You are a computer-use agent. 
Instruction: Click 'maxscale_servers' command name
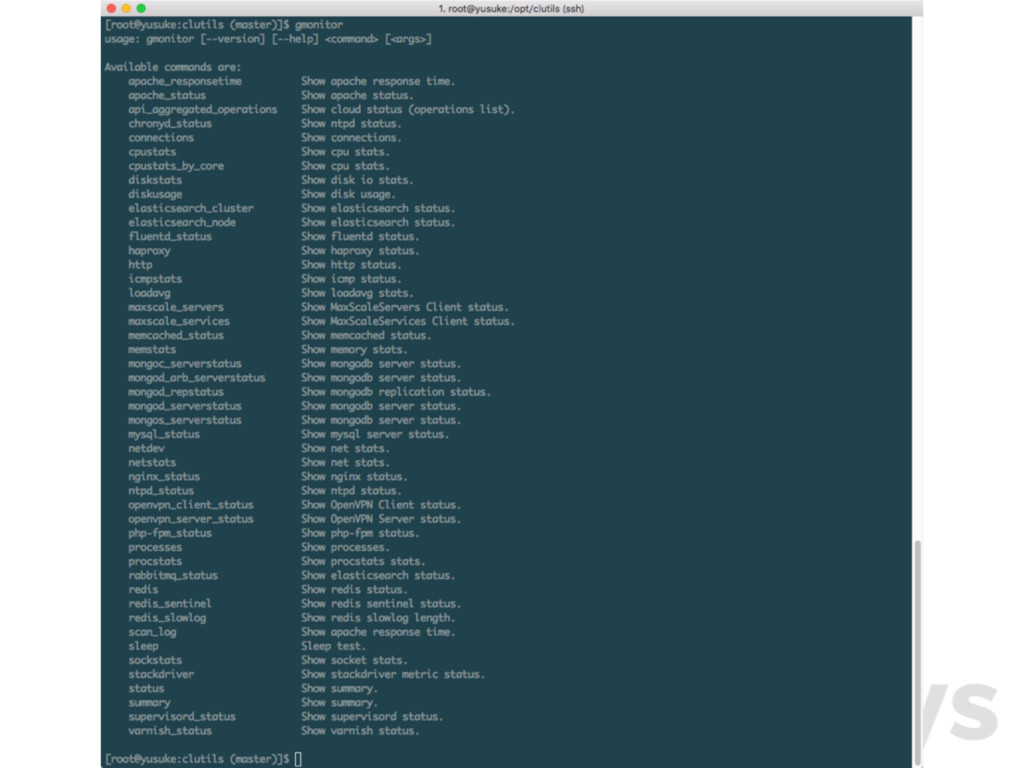[176, 307]
